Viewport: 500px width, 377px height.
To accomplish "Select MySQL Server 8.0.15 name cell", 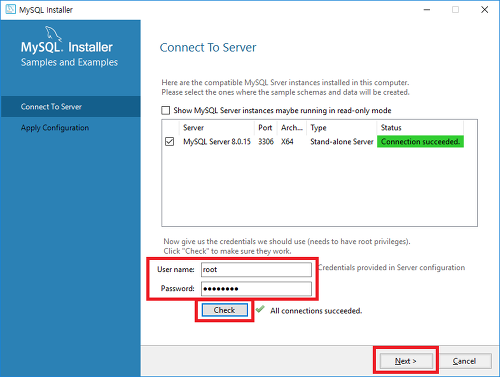I will point(217,142).
